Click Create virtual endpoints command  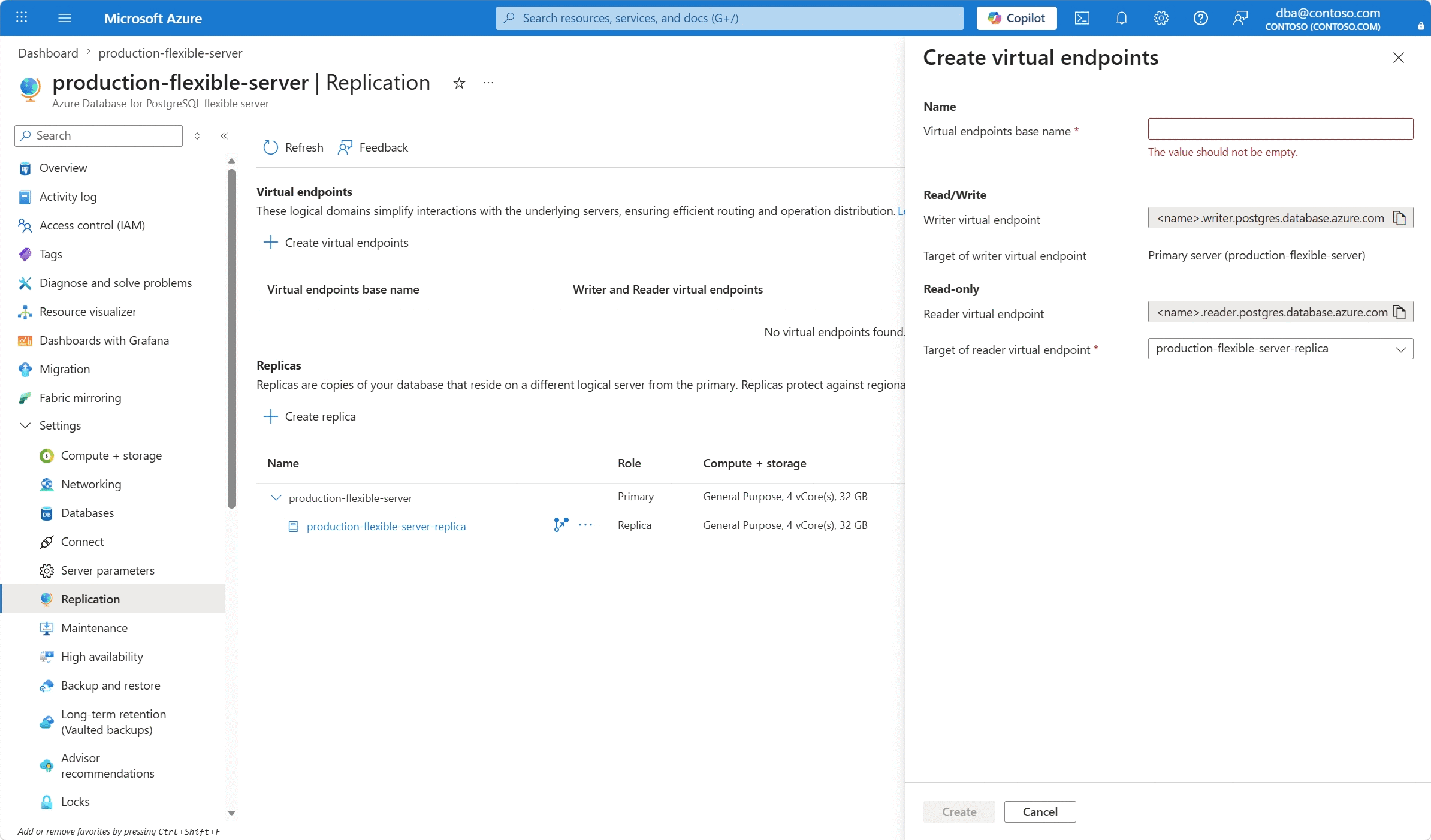(336, 243)
